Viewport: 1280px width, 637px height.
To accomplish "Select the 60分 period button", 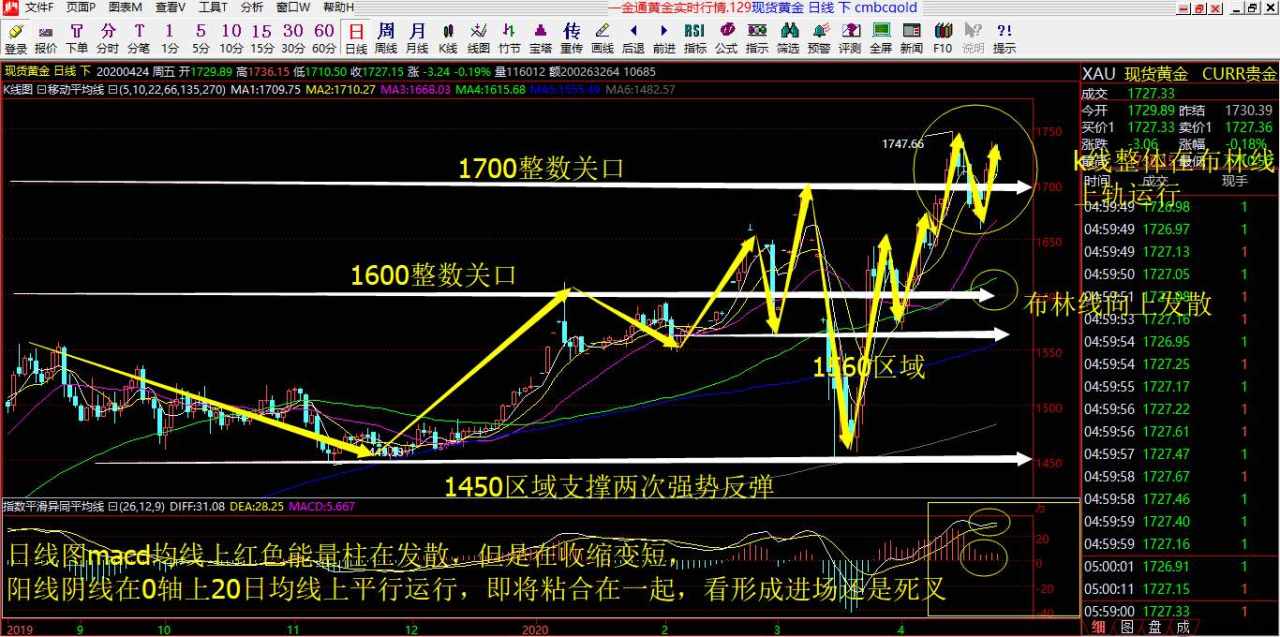I will coord(324,38).
